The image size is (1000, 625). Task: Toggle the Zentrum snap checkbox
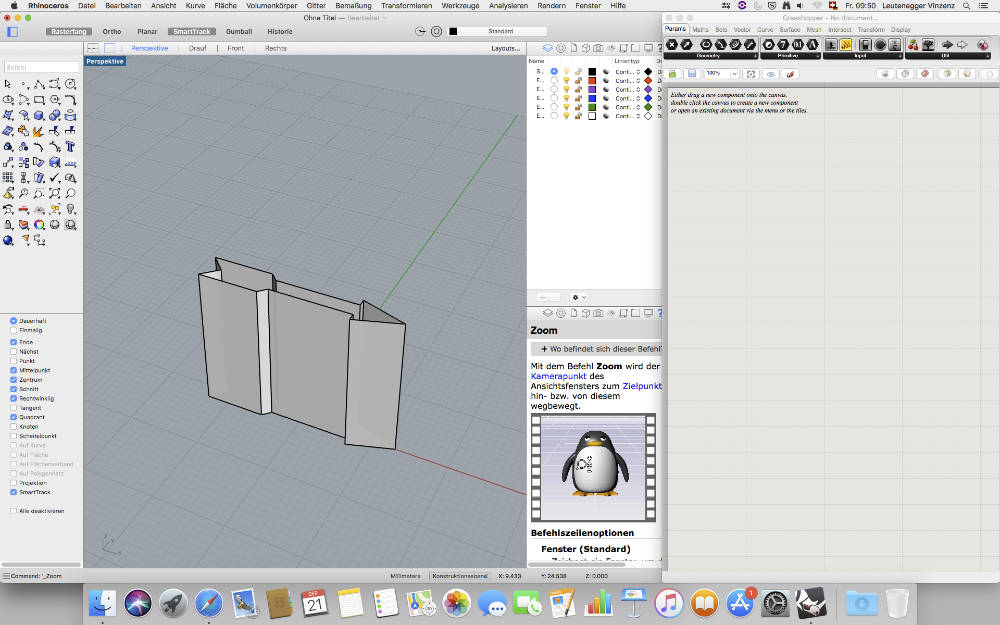coord(13,379)
